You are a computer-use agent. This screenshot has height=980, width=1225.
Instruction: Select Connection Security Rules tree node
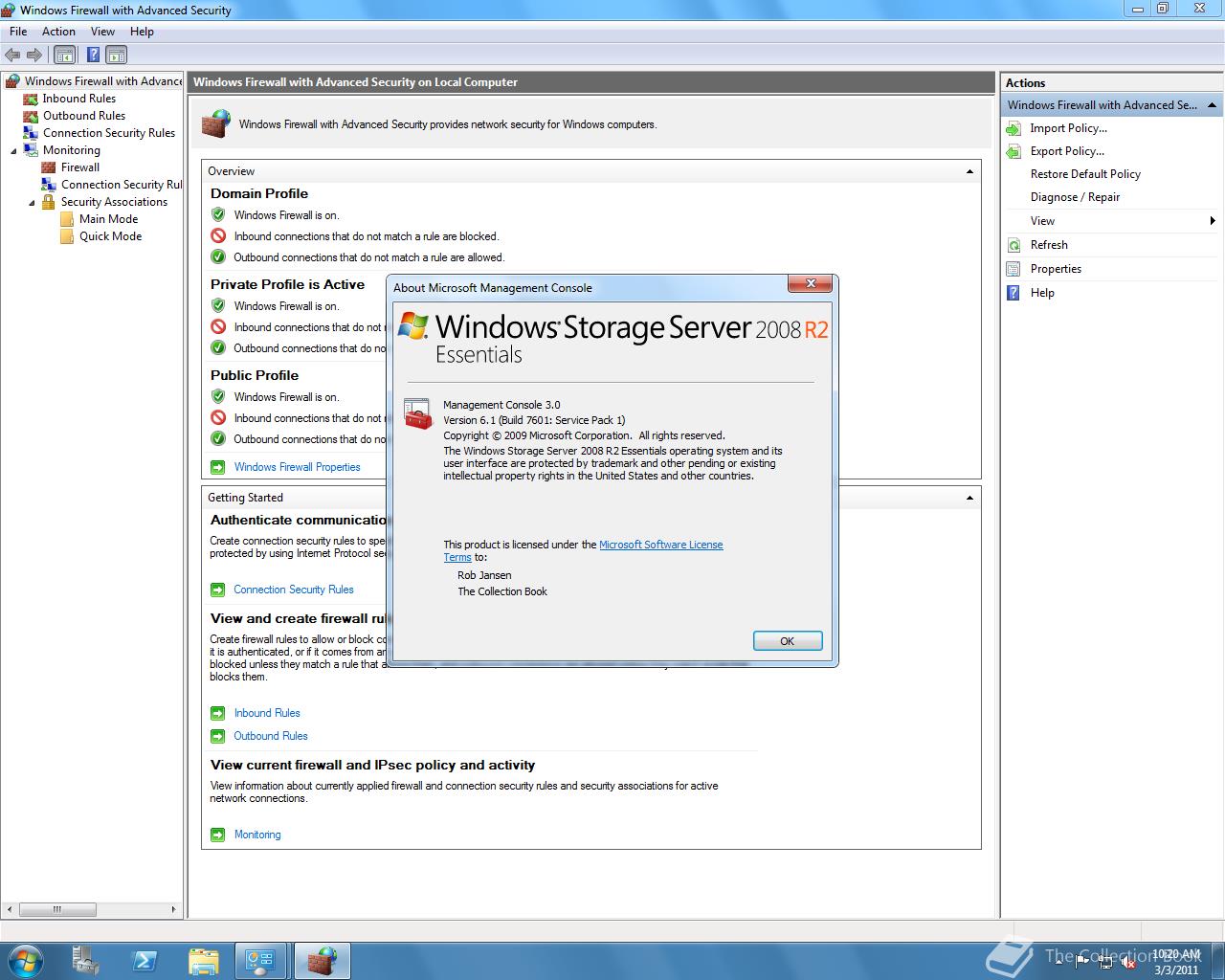pyautogui.click(x=109, y=133)
